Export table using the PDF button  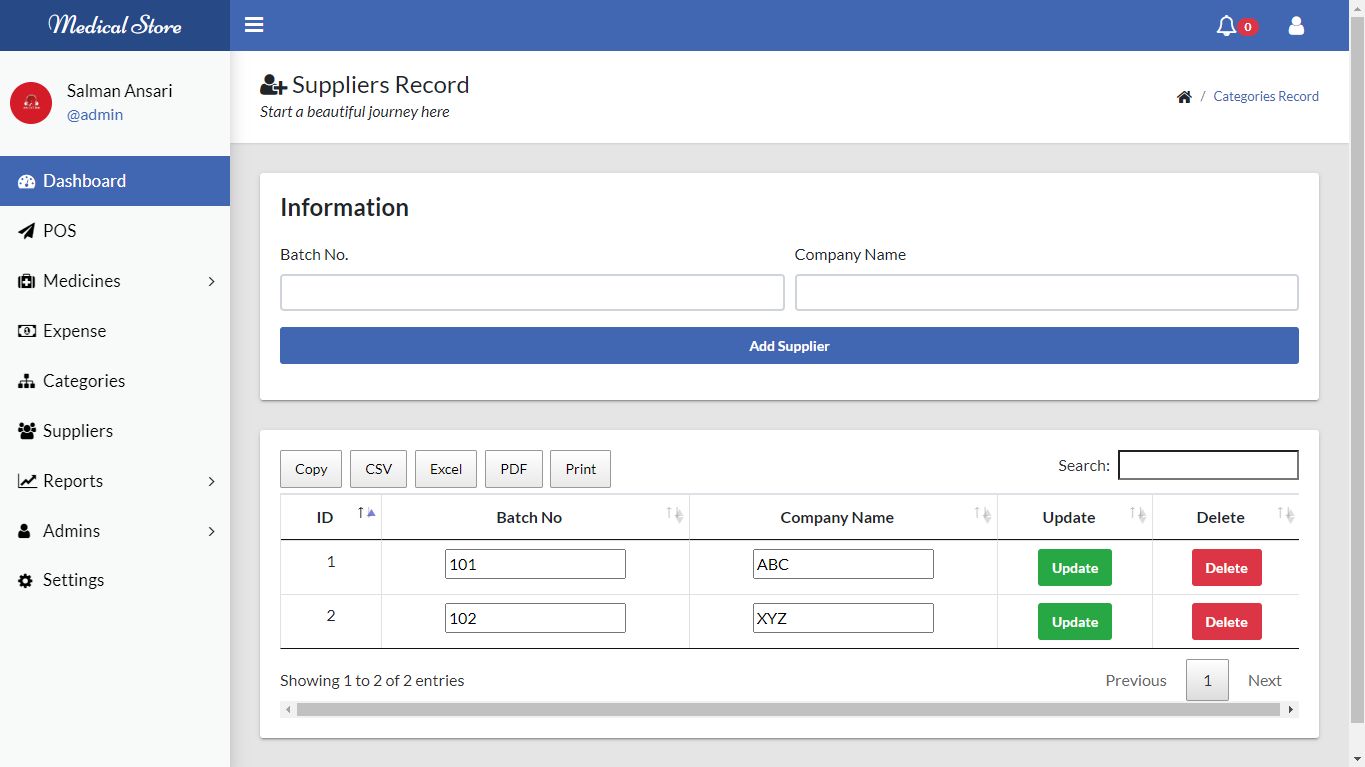click(513, 469)
